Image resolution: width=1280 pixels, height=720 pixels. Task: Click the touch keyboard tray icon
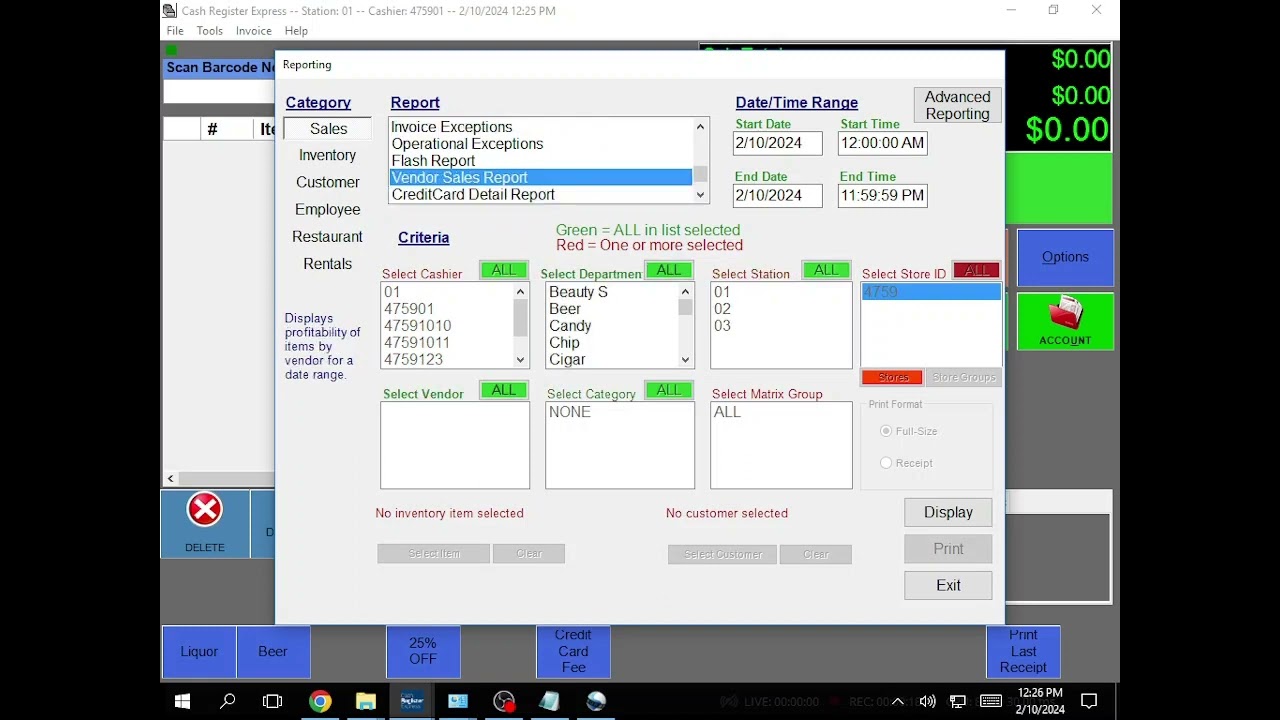991,701
